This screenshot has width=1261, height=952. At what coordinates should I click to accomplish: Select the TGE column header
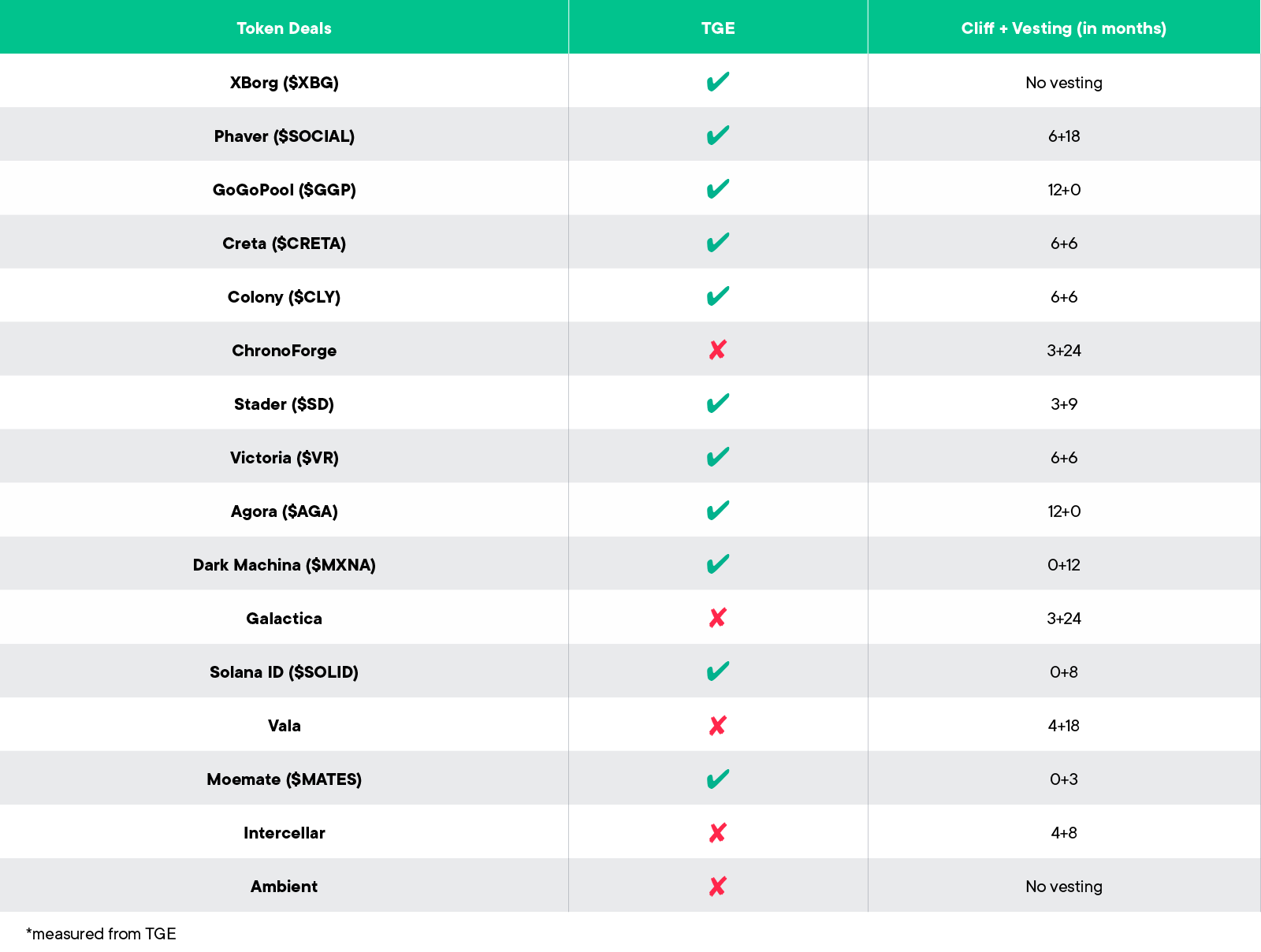click(x=718, y=28)
